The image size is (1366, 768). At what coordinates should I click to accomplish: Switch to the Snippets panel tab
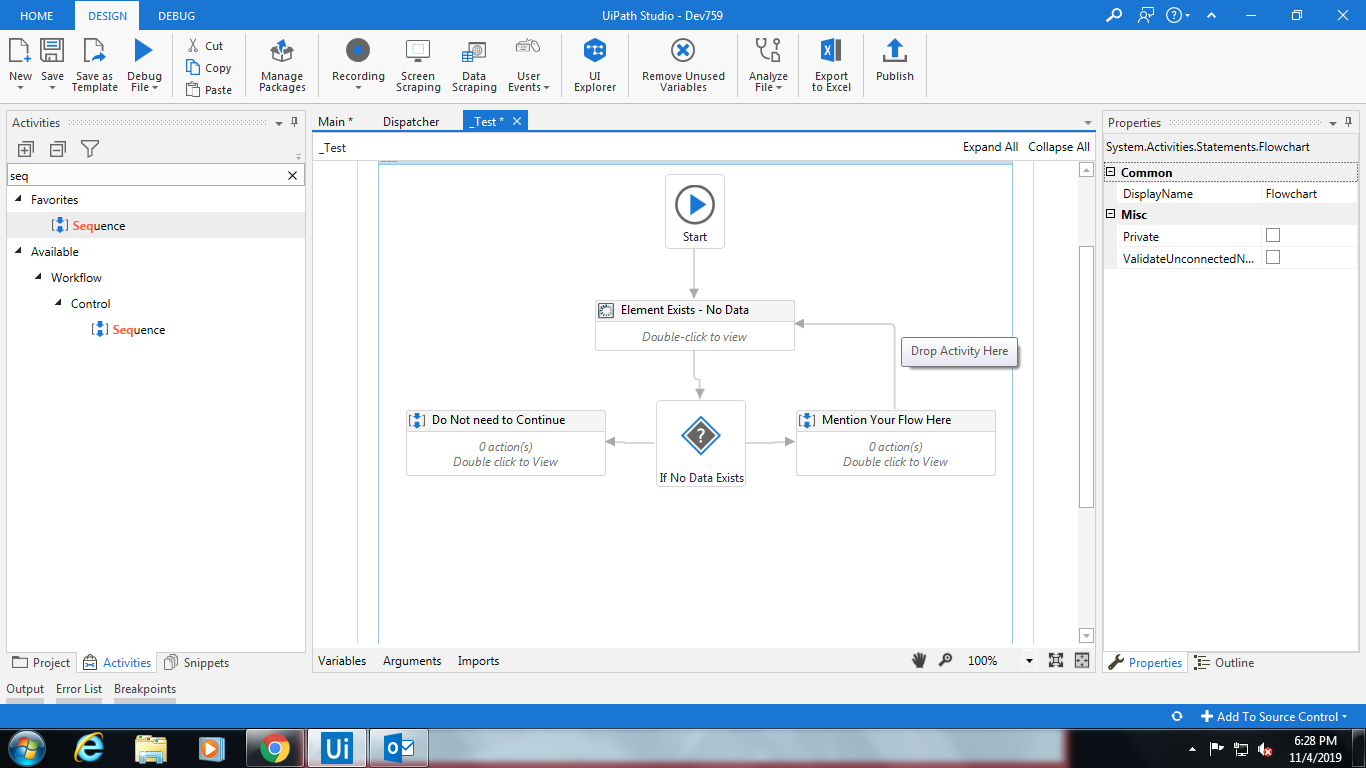196,662
